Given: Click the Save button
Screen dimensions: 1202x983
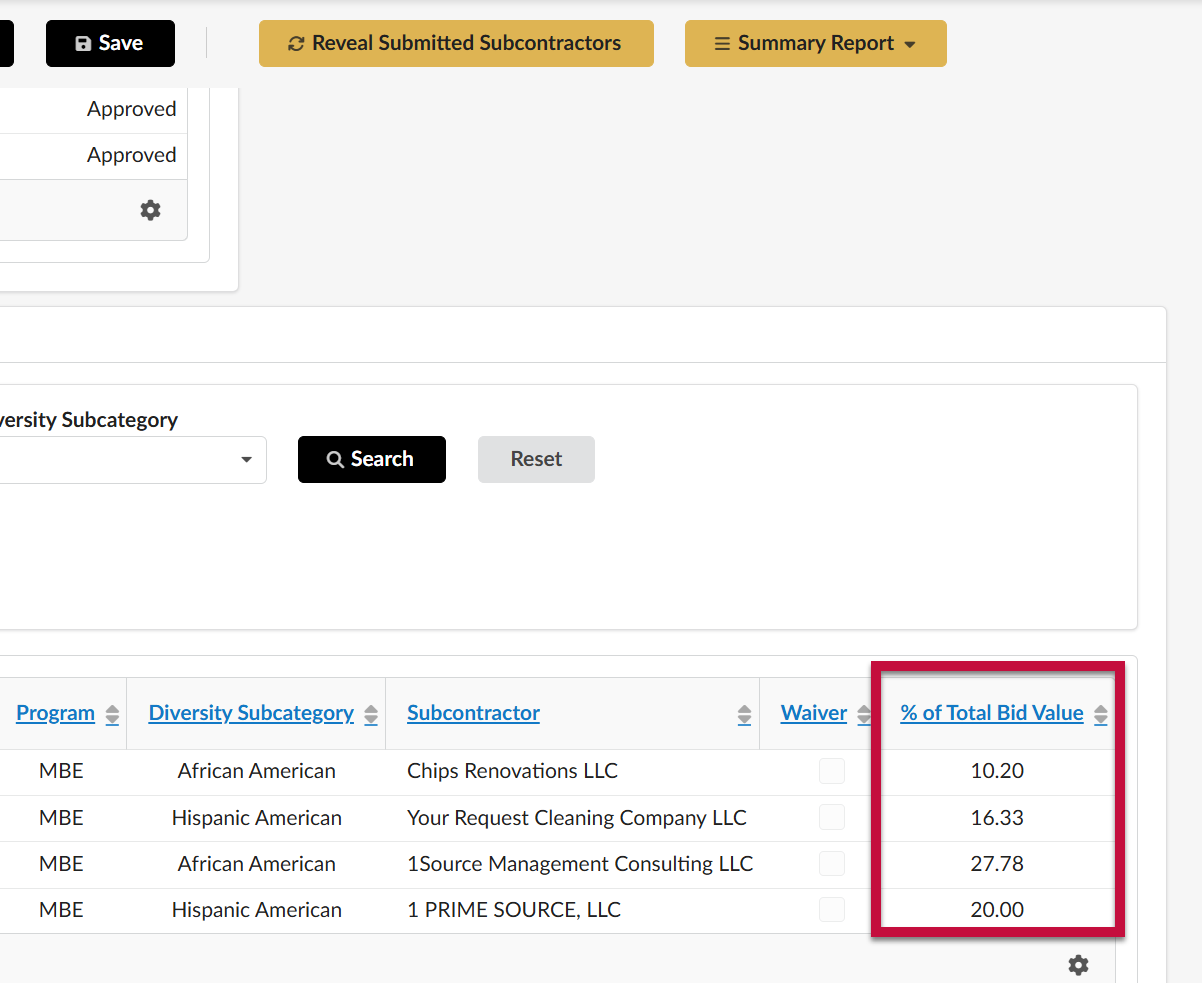Looking at the screenshot, I should [110, 43].
